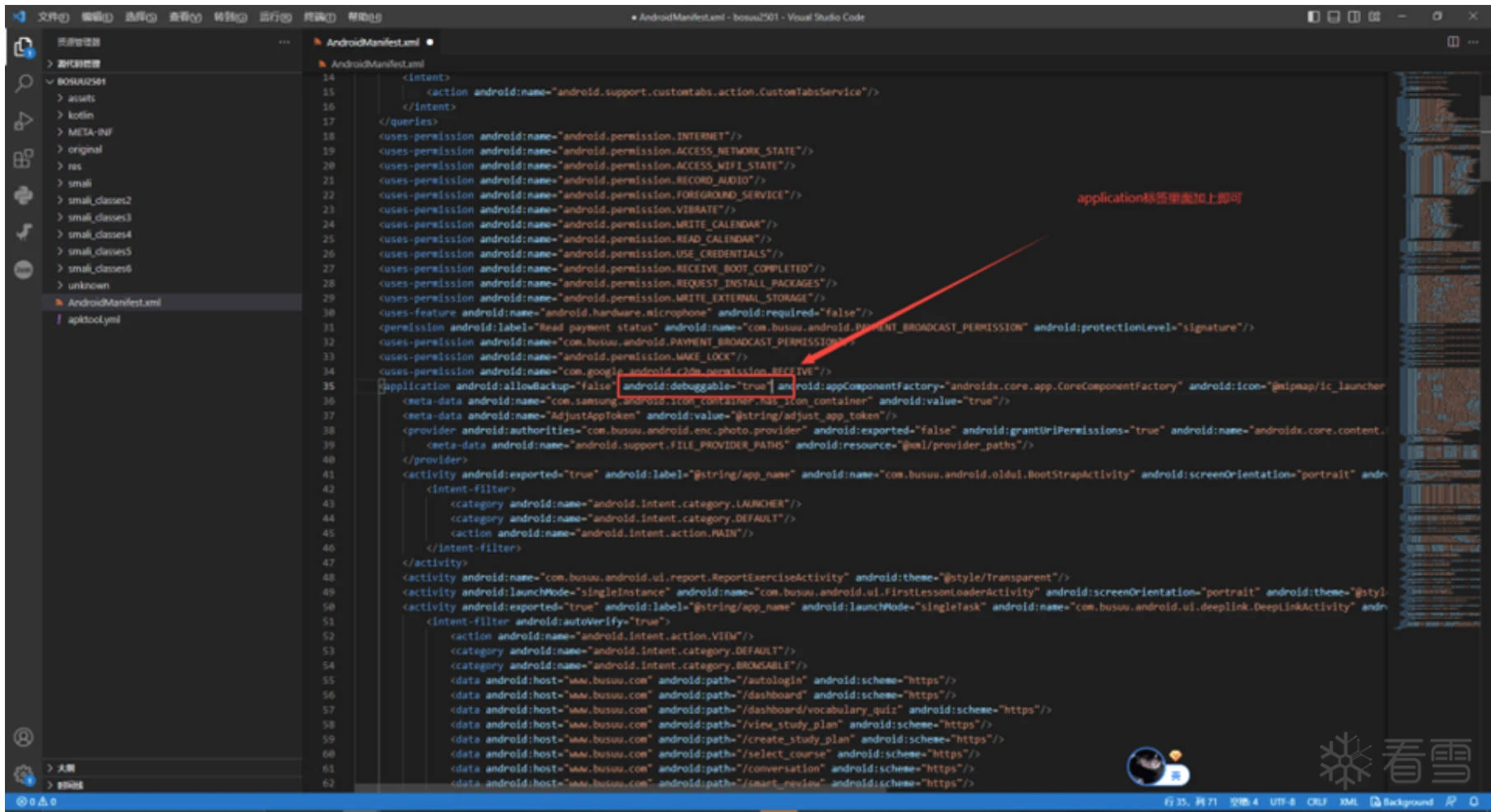Click the unsaved dot on the AndroidManifest.xml tab
Screen dimensions: 1491x812
430,42
